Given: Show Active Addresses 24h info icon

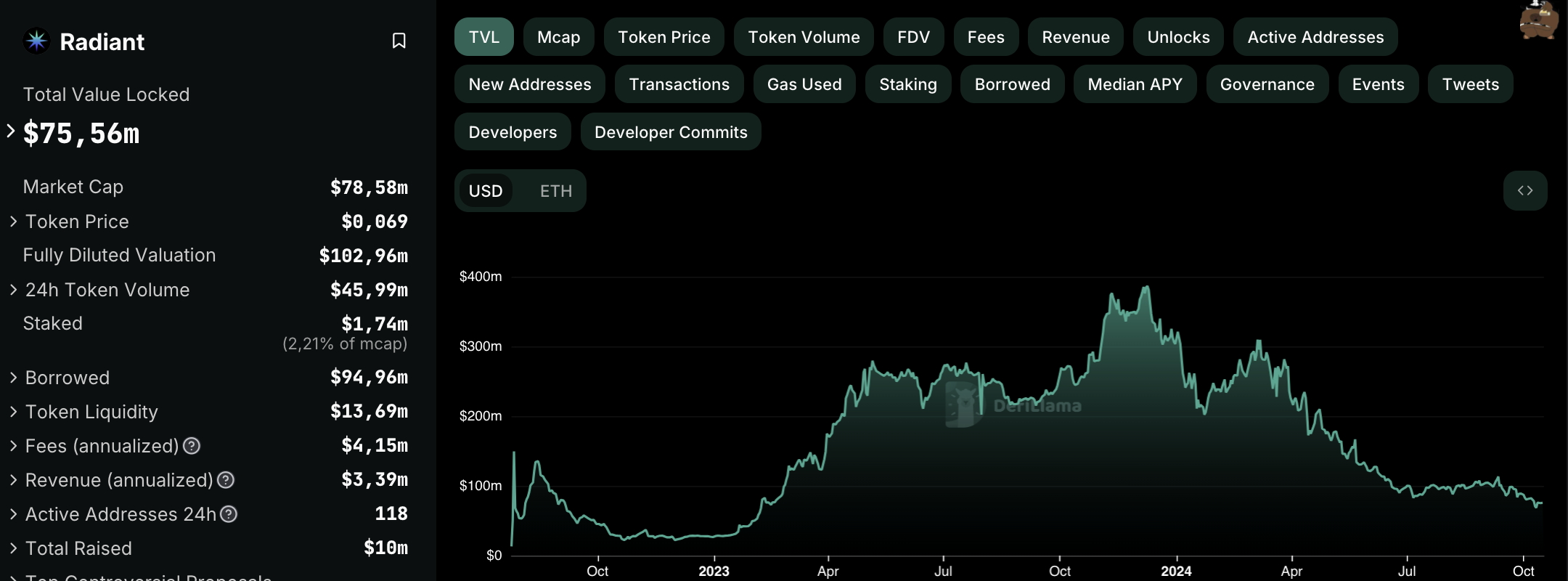Looking at the screenshot, I should coord(229,514).
